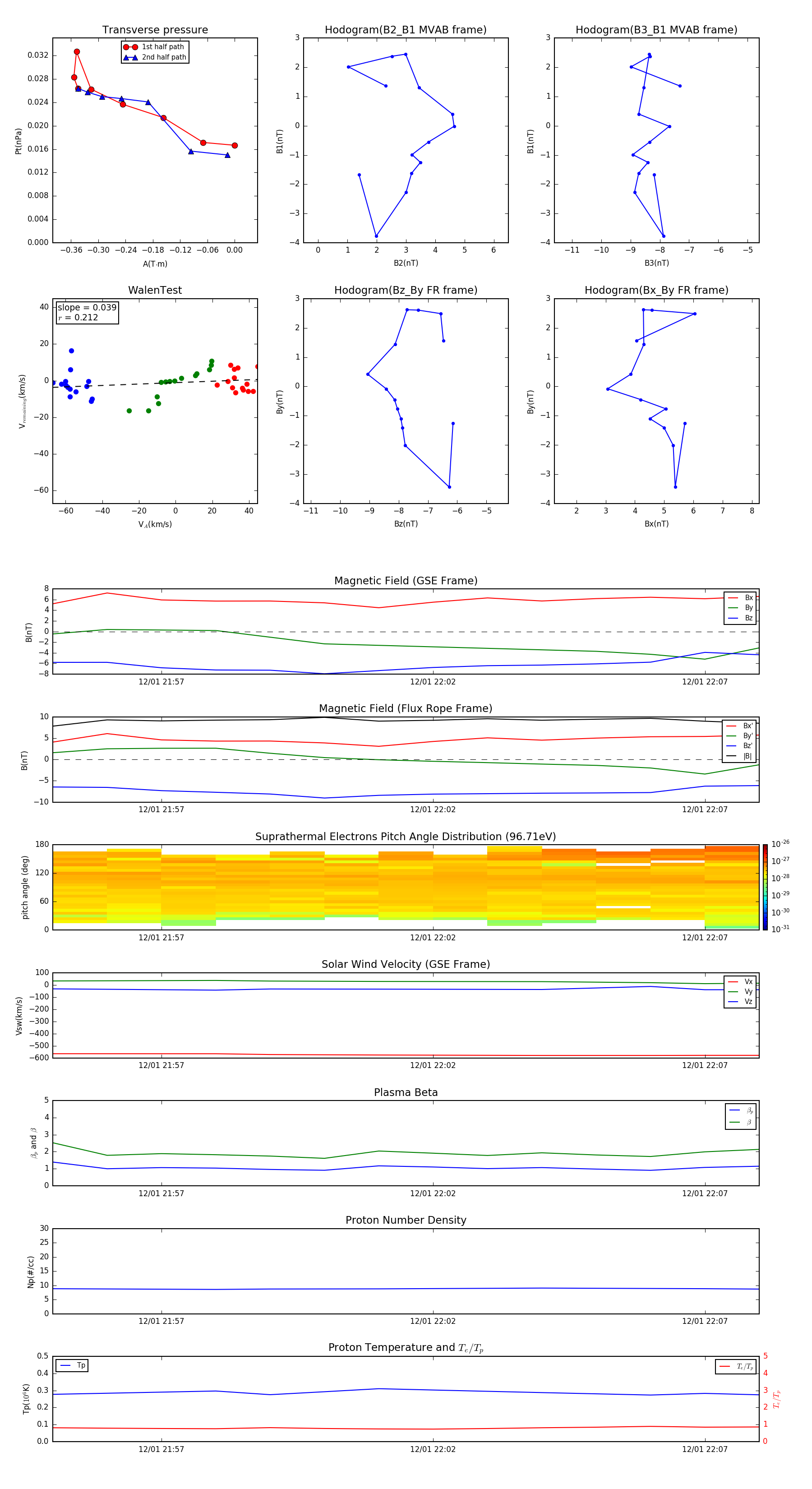Image resolution: width=812 pixels, height=1489 pixels.
Task: Click the Pt(nPa) axis label
Action: (x=18, y=140)
